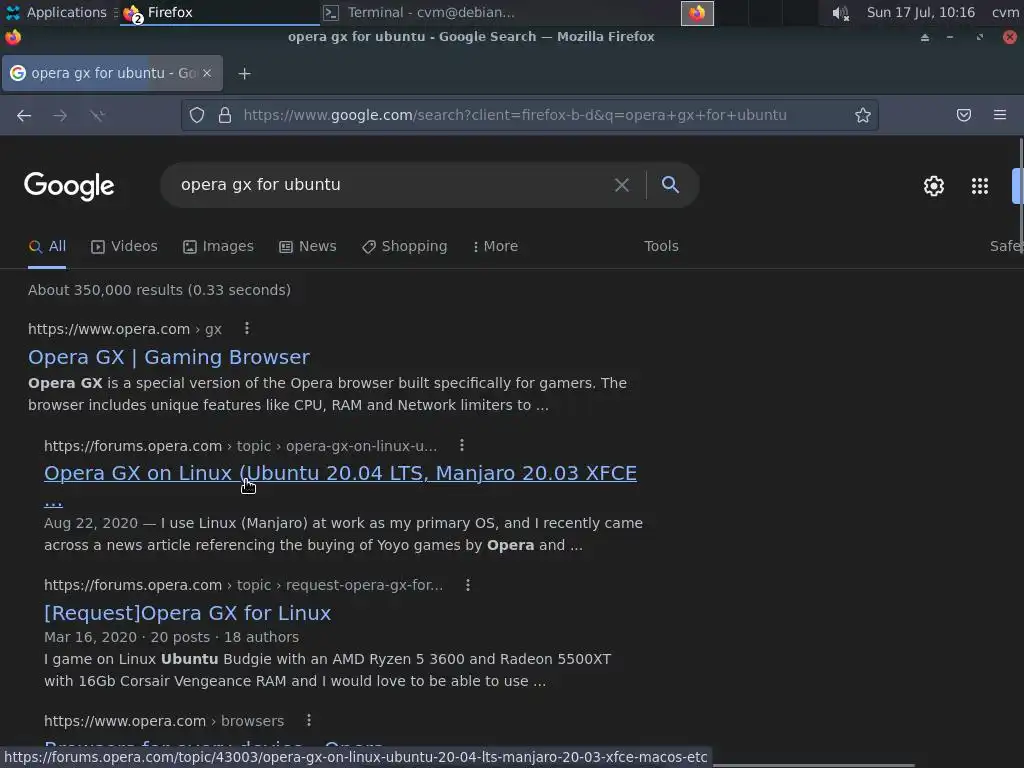Expand the More search categories menu
The height and width of the screenshot is (768, 1024).
(x=496, y=247)
